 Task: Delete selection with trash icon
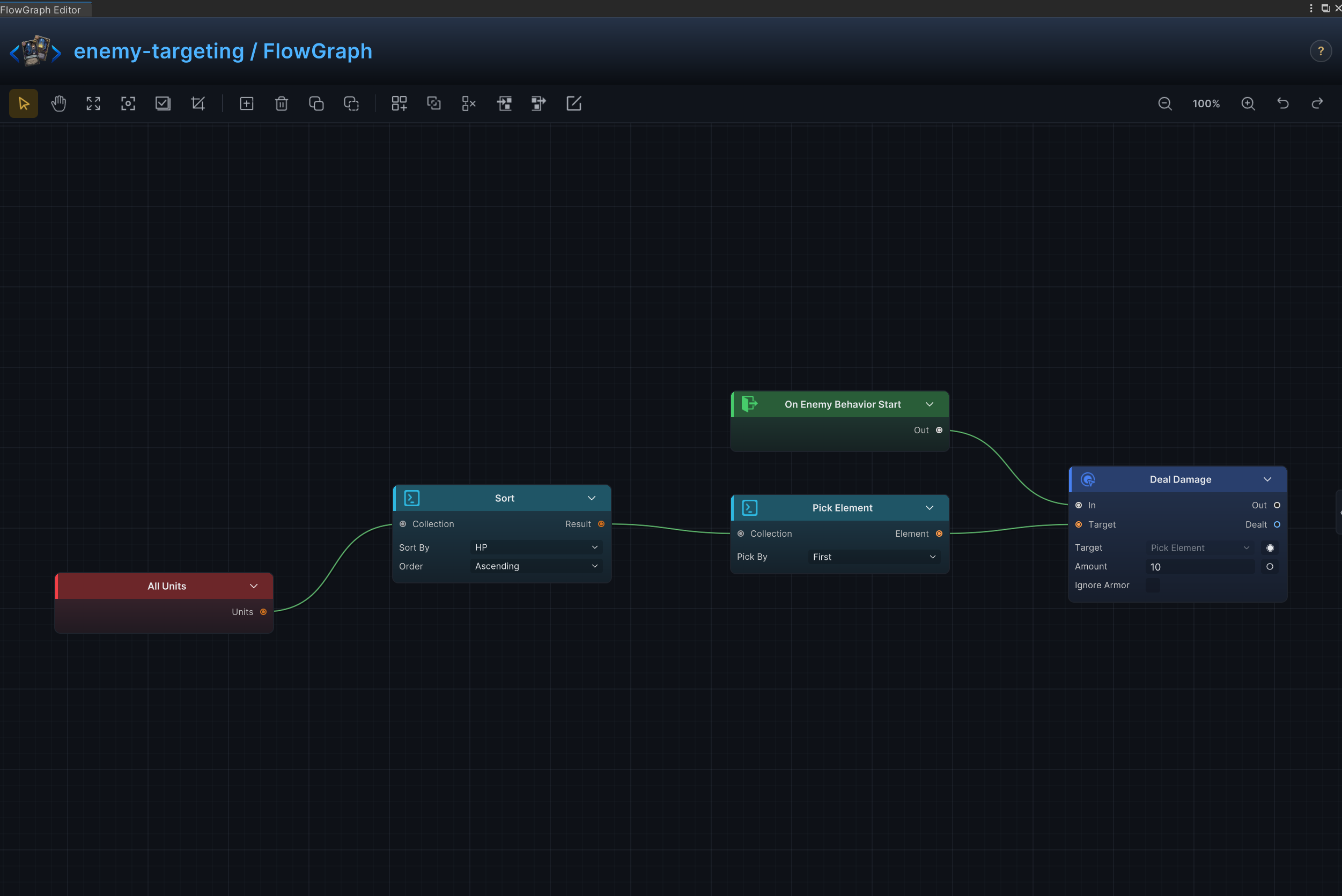click(281, 103)
